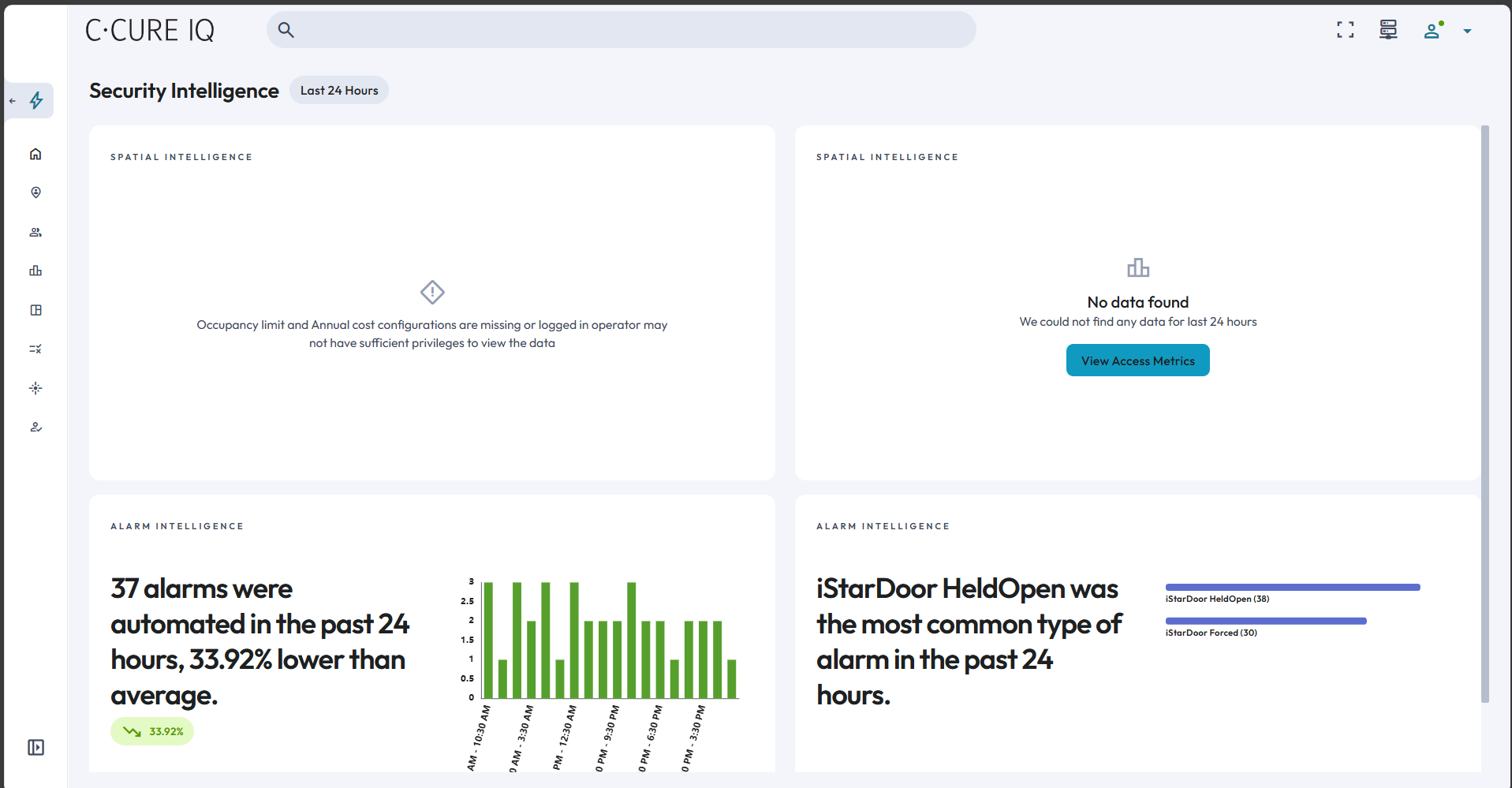Viewport: 1512px width, 788px height.
Task: Expand the sidebar using bottom panel toggle
Action: [x=35, y=747]
